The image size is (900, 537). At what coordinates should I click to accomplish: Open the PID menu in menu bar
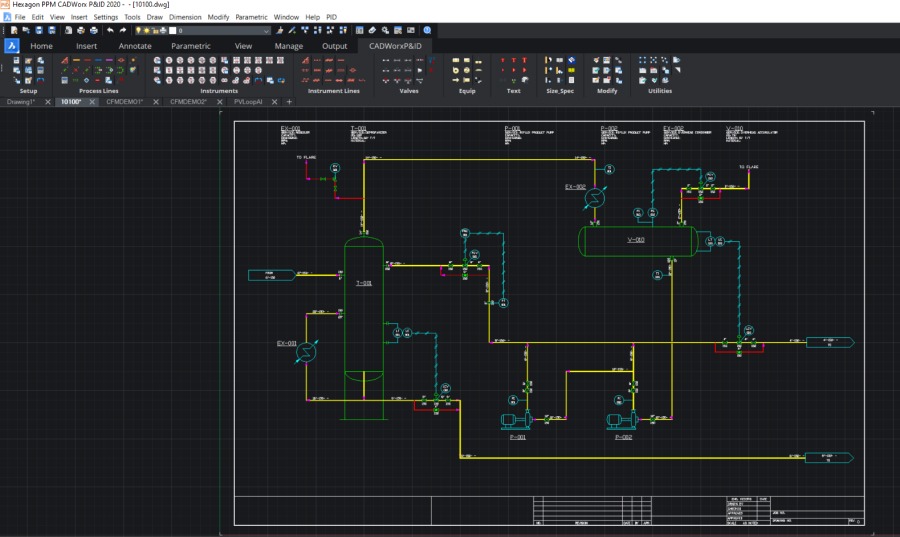[x=332, y=17]
